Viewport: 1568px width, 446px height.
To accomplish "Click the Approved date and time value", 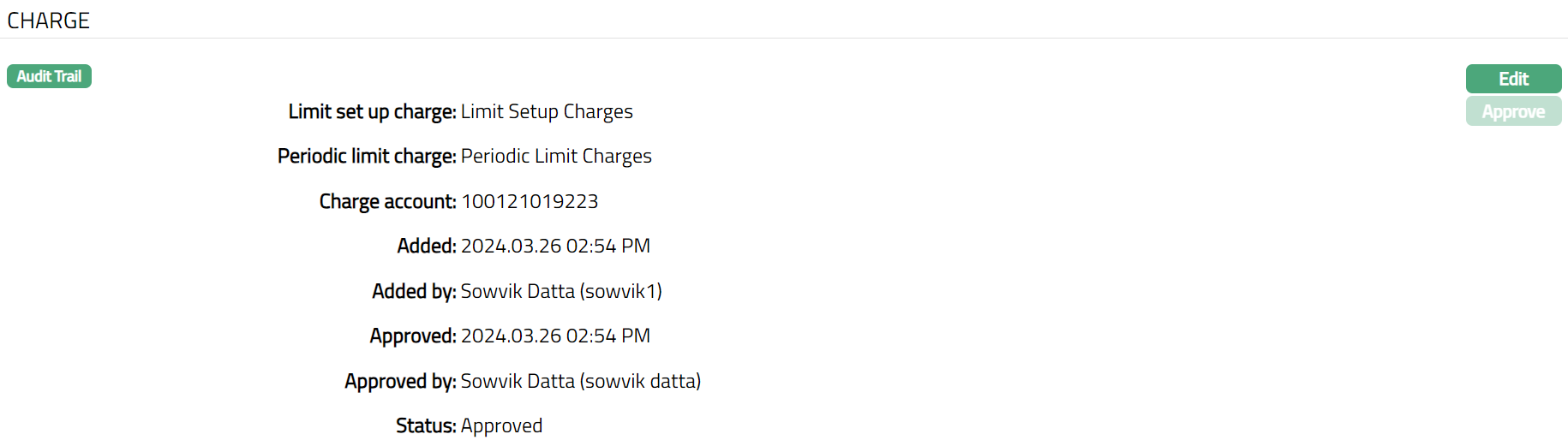I will pos(555,336).
